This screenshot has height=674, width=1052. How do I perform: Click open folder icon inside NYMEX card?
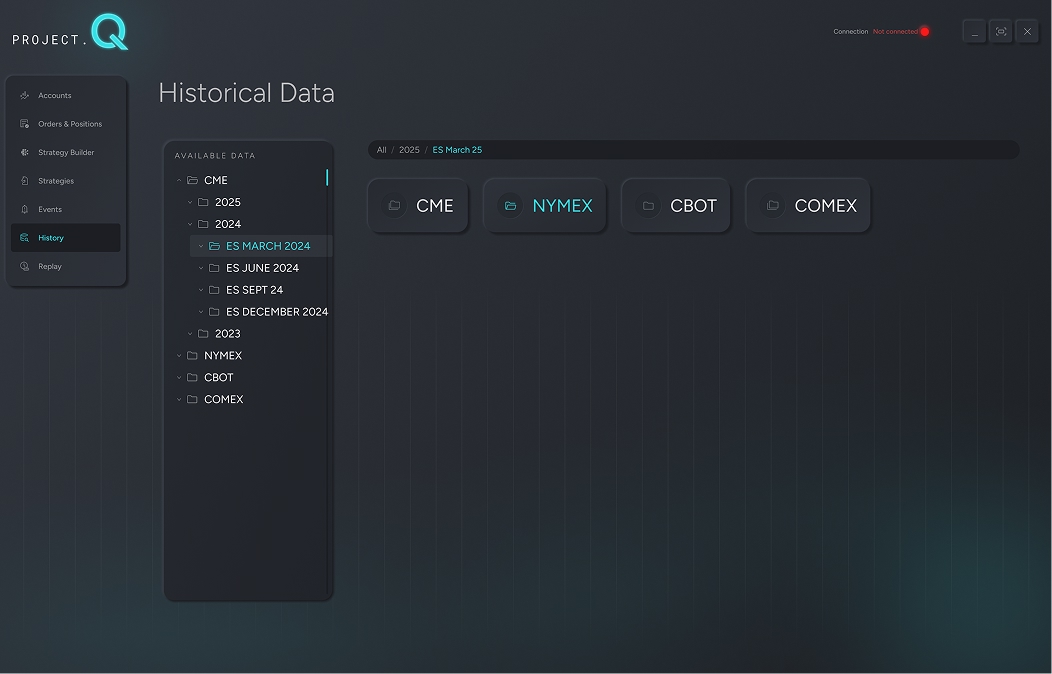coord(511,205)
